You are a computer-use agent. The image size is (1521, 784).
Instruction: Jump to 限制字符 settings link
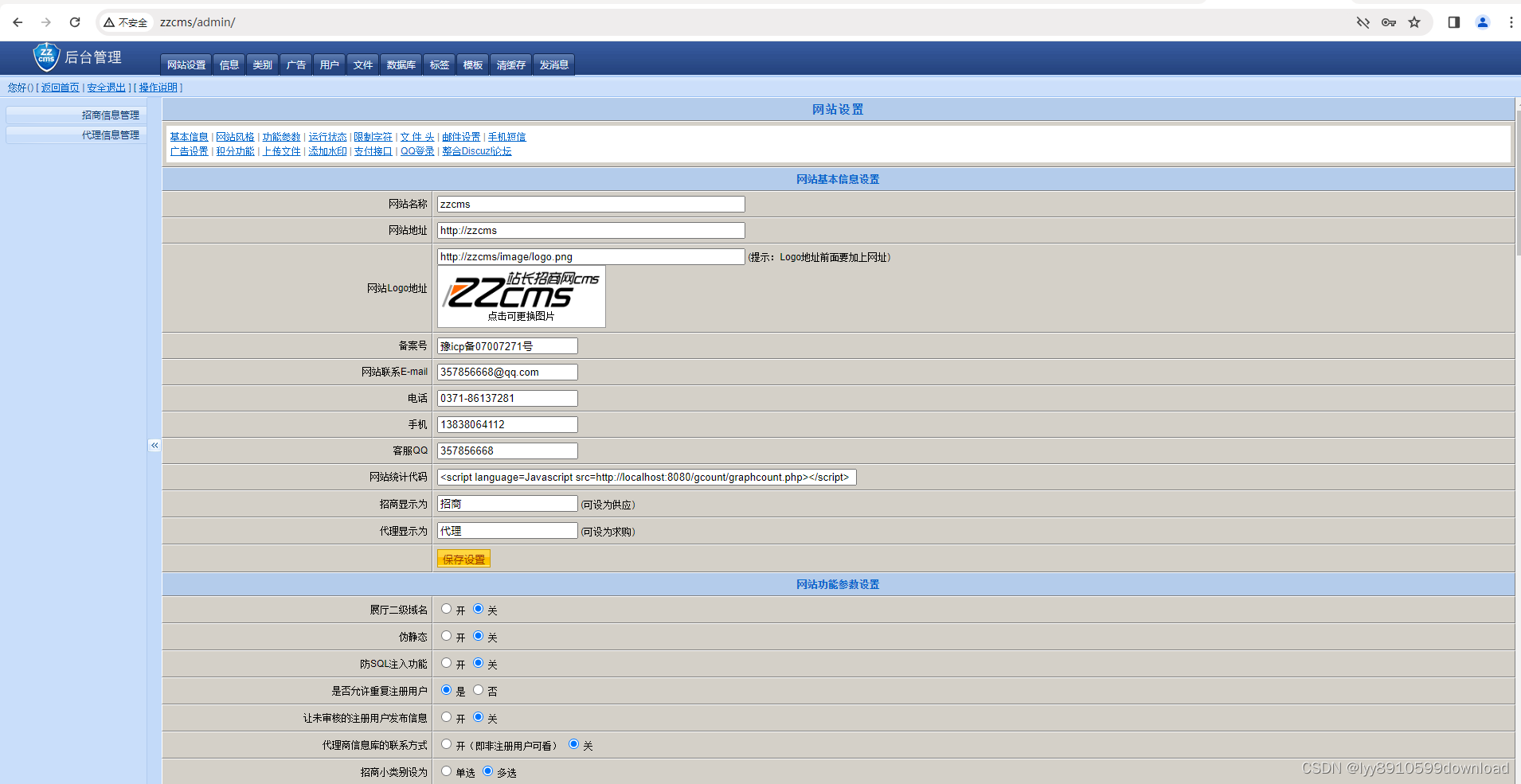(x=373, y=137)
